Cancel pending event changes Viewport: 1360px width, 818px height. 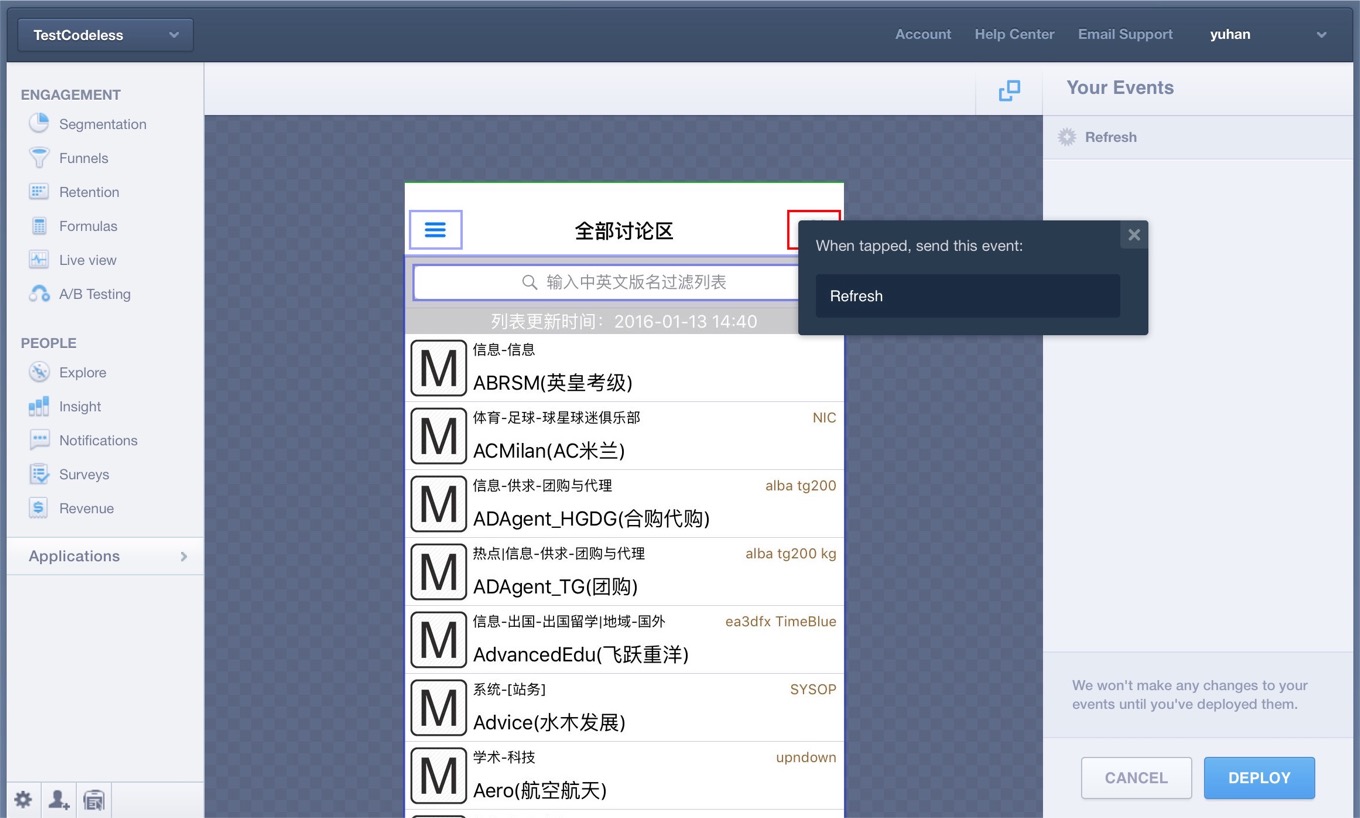[1136, 777]
